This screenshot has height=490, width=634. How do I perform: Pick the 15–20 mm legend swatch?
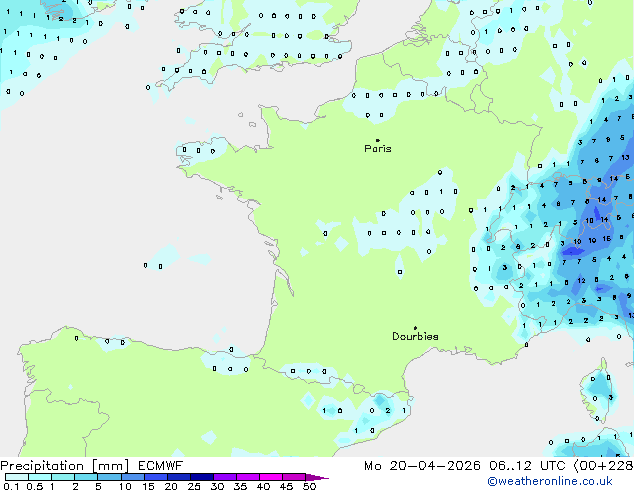(x=156, y=477)
